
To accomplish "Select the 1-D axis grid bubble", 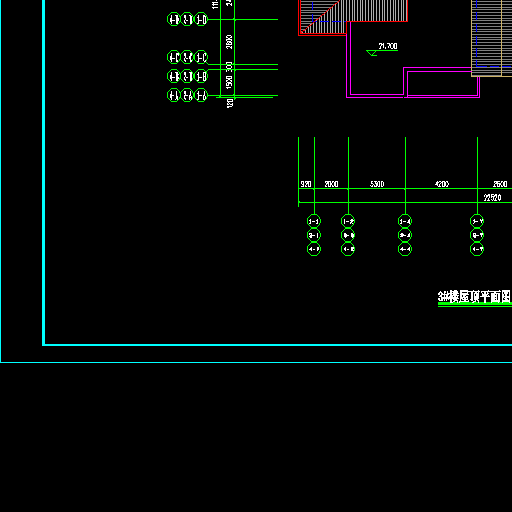I will [x=201, y=19].
